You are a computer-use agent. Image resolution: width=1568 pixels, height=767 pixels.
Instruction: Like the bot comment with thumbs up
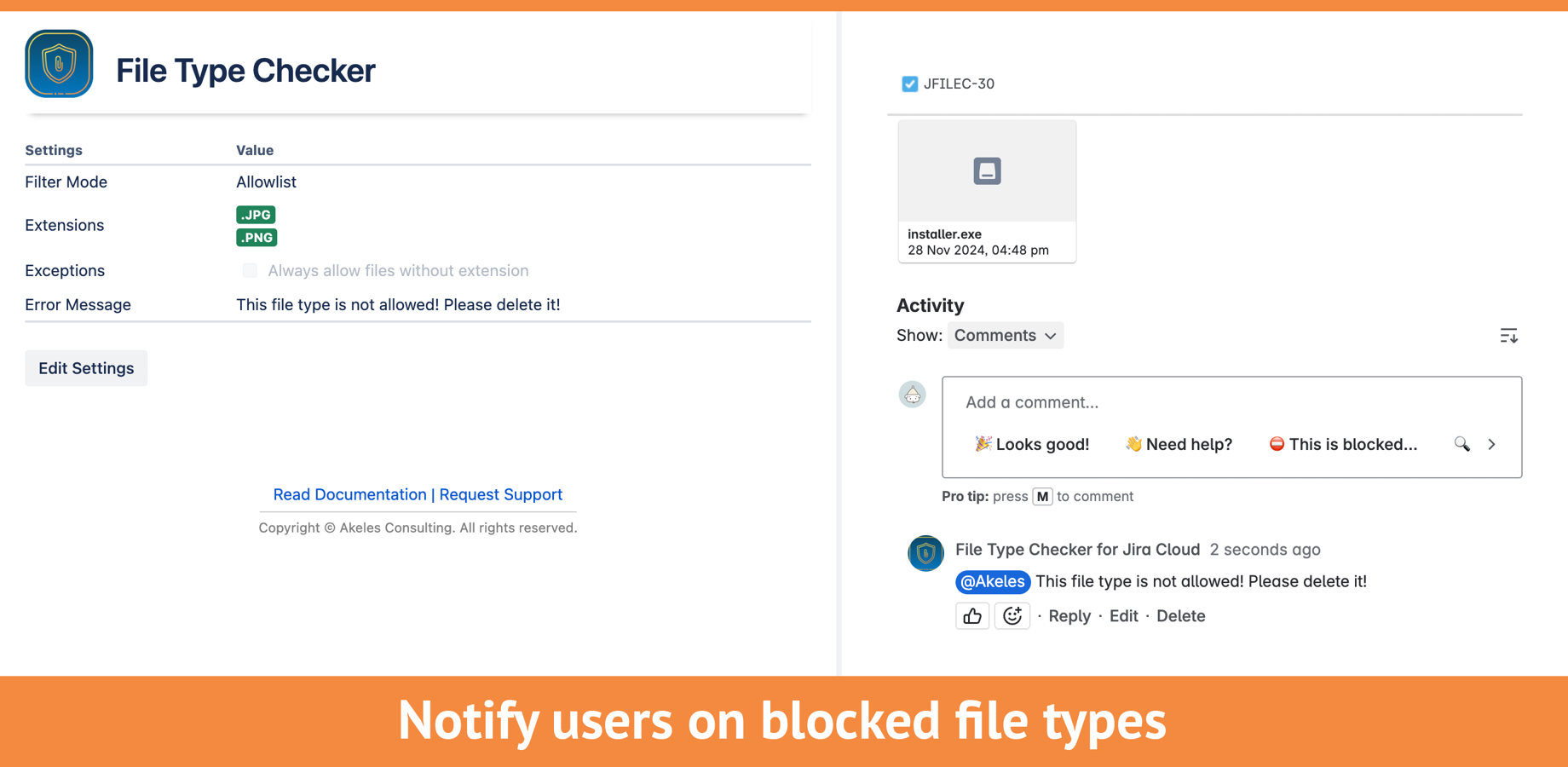pos(972,615)
